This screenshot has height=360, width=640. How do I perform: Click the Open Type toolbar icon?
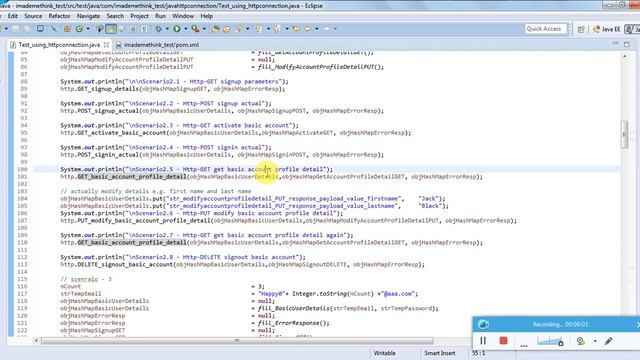(215, 29)
